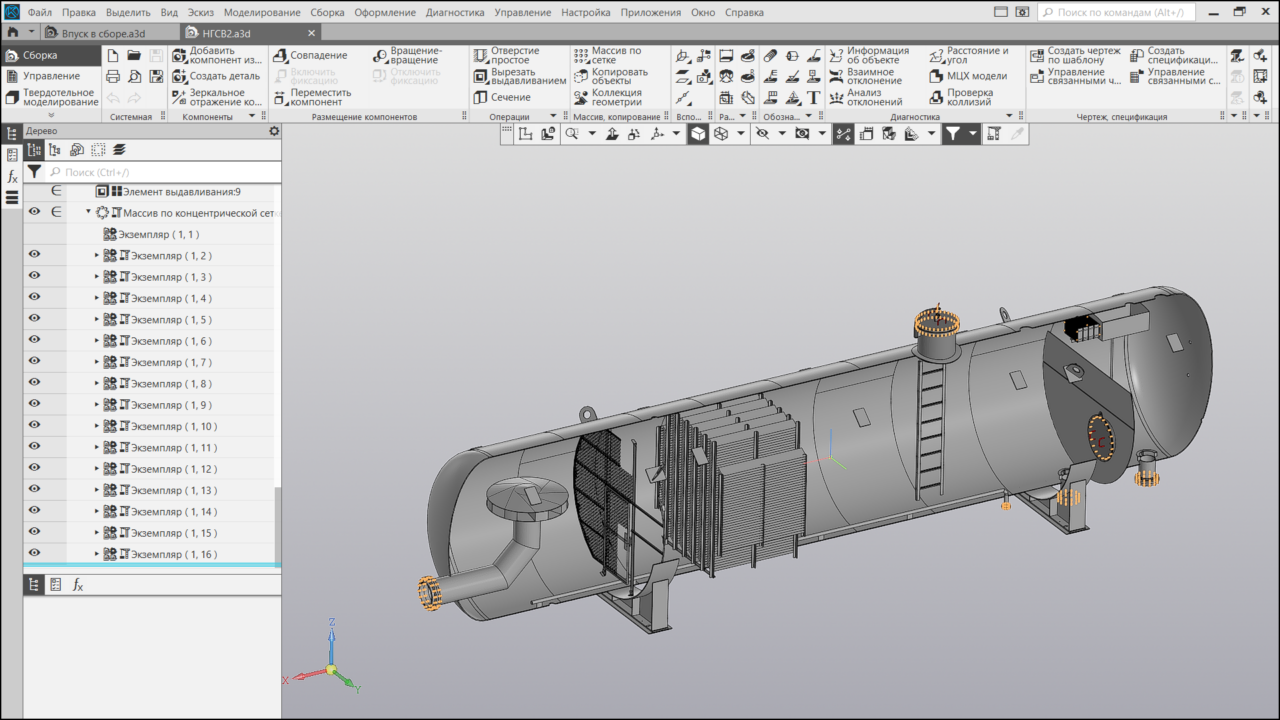Click the filter funnel icon in the tree panel
This screenshot has height=720, width=1280.
[34, 172]
